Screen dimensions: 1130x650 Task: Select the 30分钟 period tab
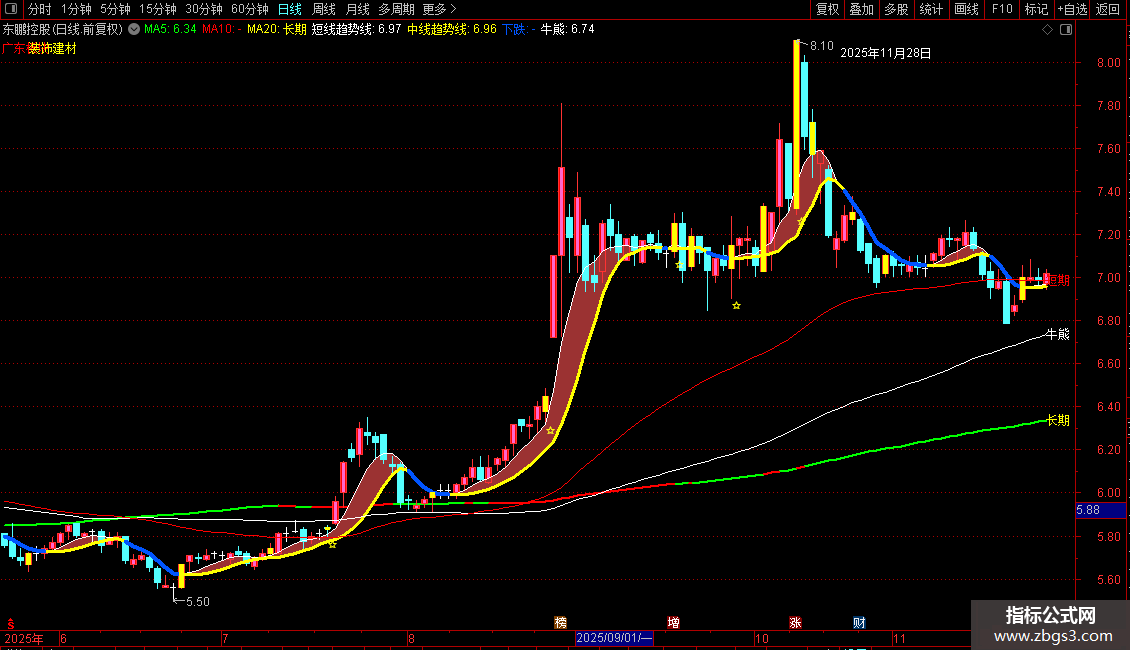[x=204, y=9]
